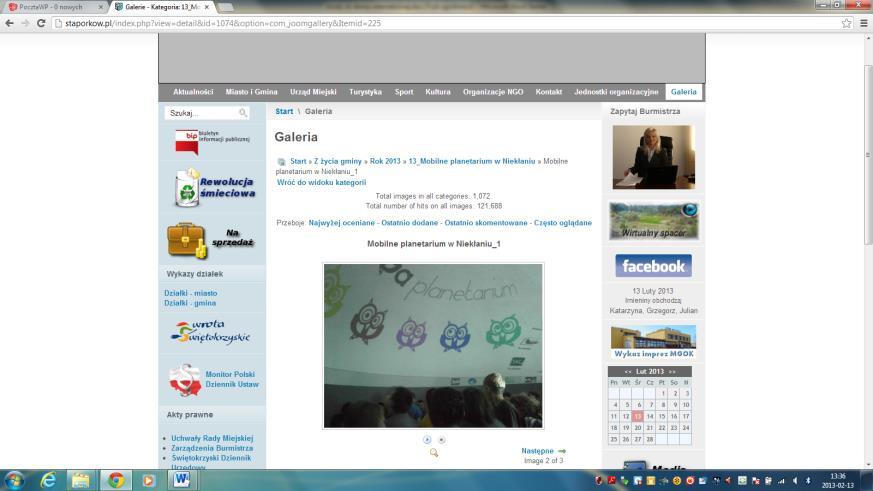Viewport: 873px width, 491px height.
Task: Open Świętokrzyski Dziennik link
Action: 211,458
